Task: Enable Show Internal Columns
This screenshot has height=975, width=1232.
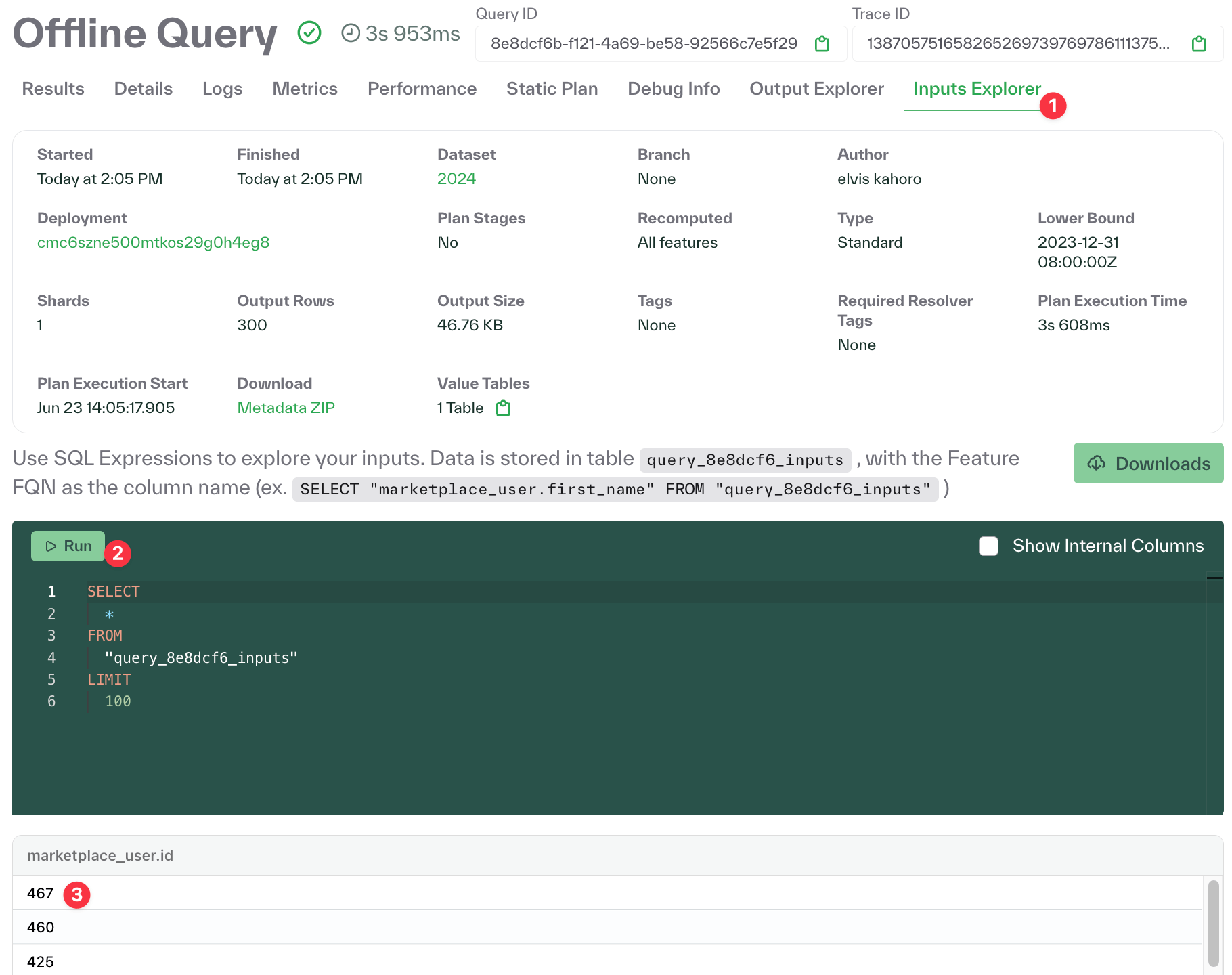Action: click(x=988, y=546)
